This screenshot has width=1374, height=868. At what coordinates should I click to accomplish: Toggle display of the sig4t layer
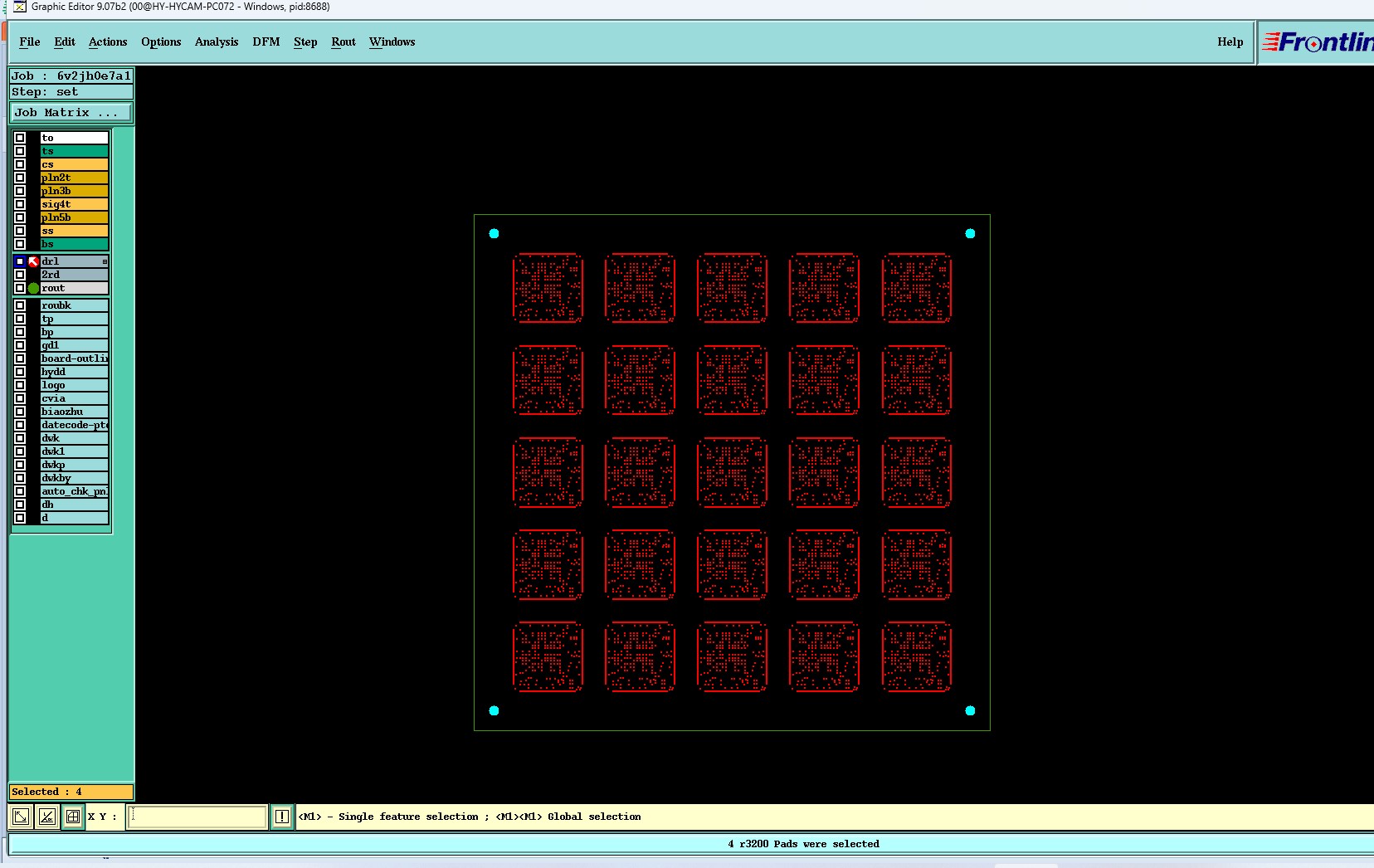tap(20, 204)
